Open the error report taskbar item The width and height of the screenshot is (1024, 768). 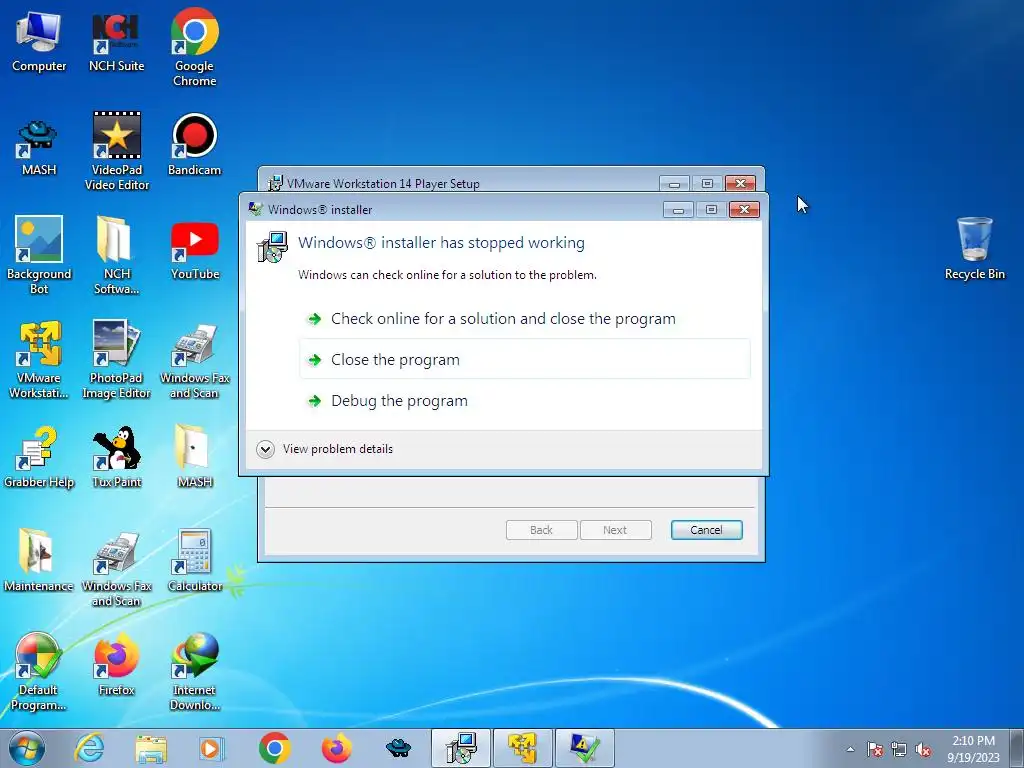pyautogui.click(x=584, y=748)
